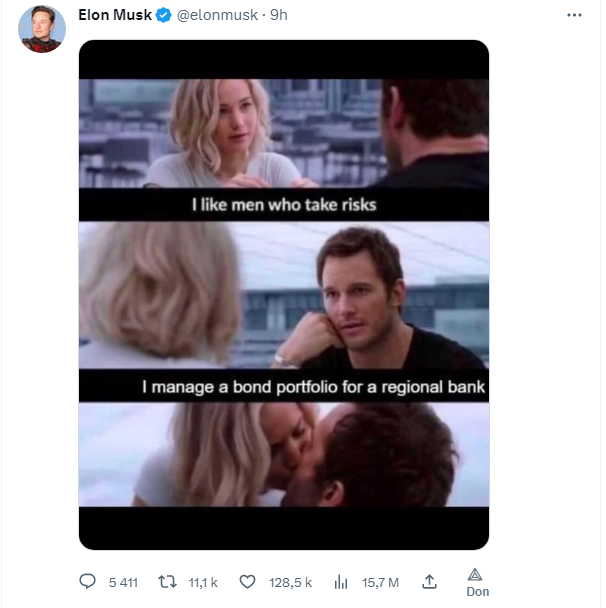Image resolution: width=606 pixels, height=608 pixels.
Task: Open view analytics bar chart icon
Action: (x=340, y=581)
